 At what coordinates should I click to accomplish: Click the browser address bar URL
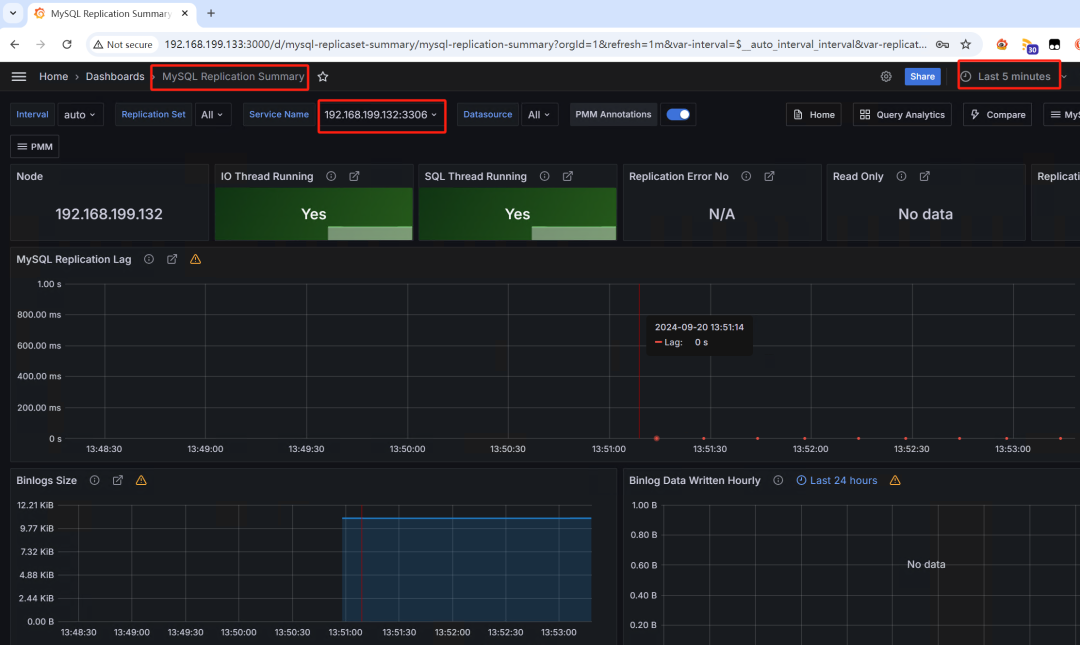546,44
